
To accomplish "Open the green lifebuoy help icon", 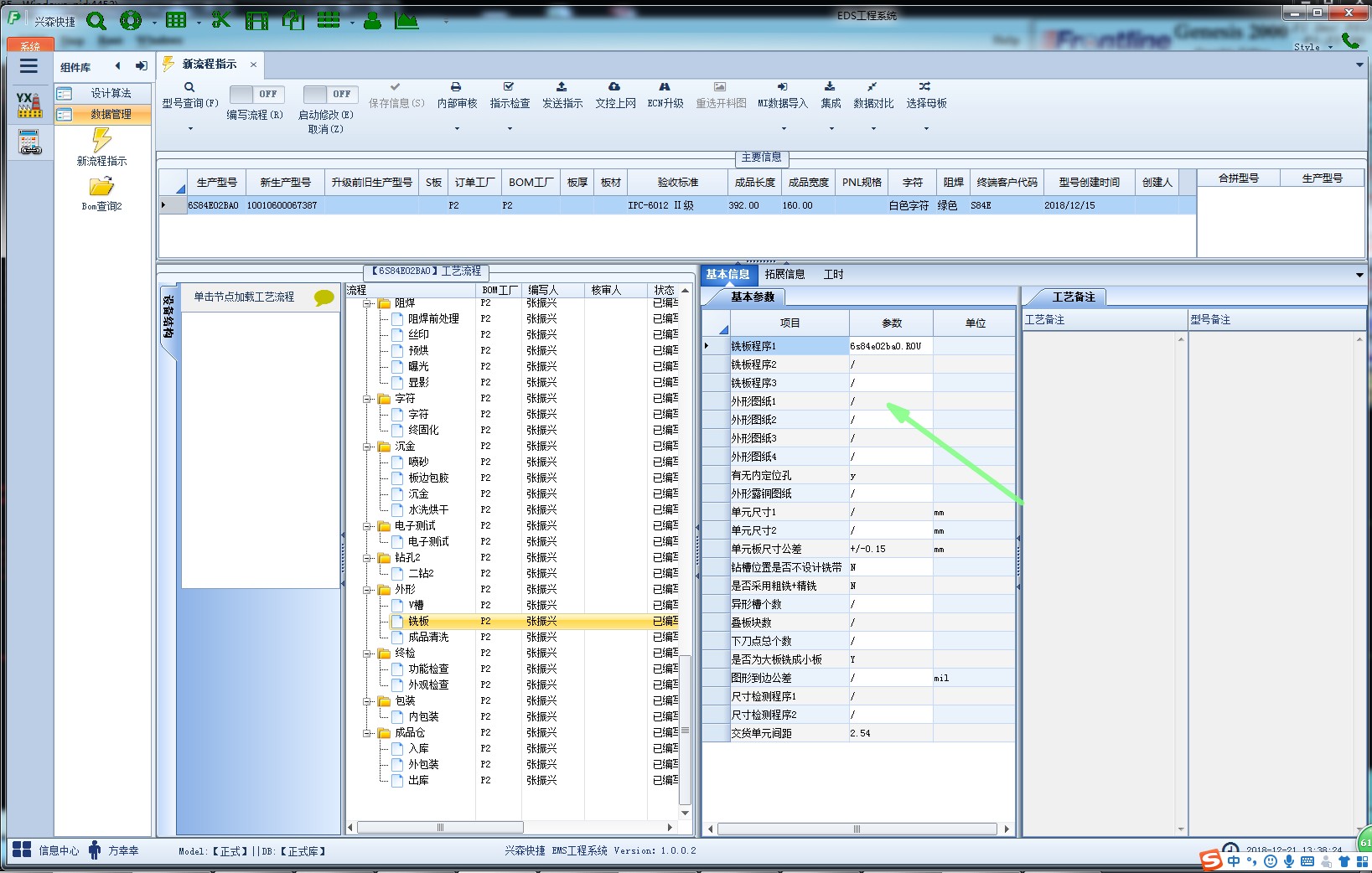I will tap(131, 20).
